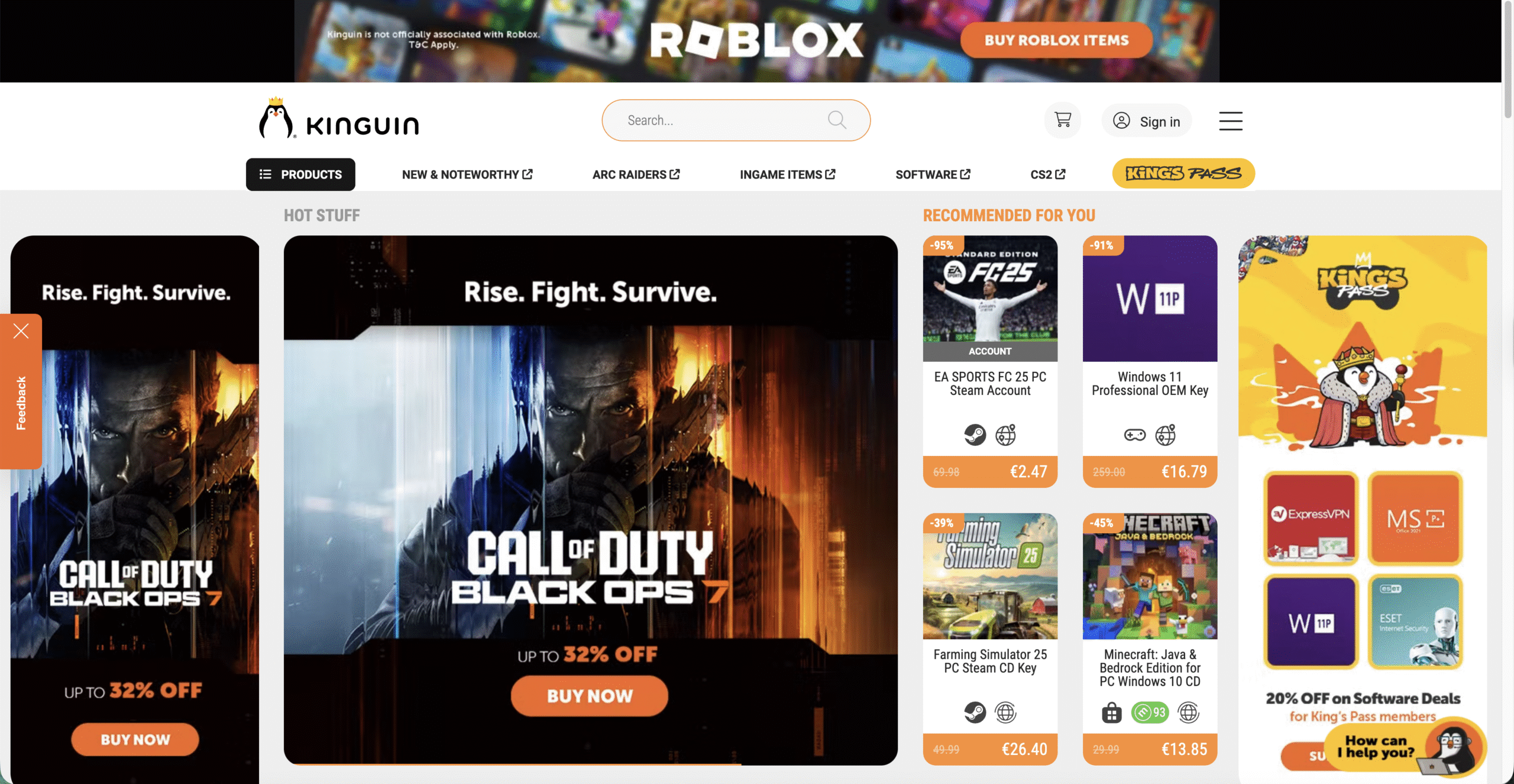Image resolution: width=1514 pixels, height=784 pixels.
Task: Click the green 93 score badge on Minecraft
Action: 1150,712
